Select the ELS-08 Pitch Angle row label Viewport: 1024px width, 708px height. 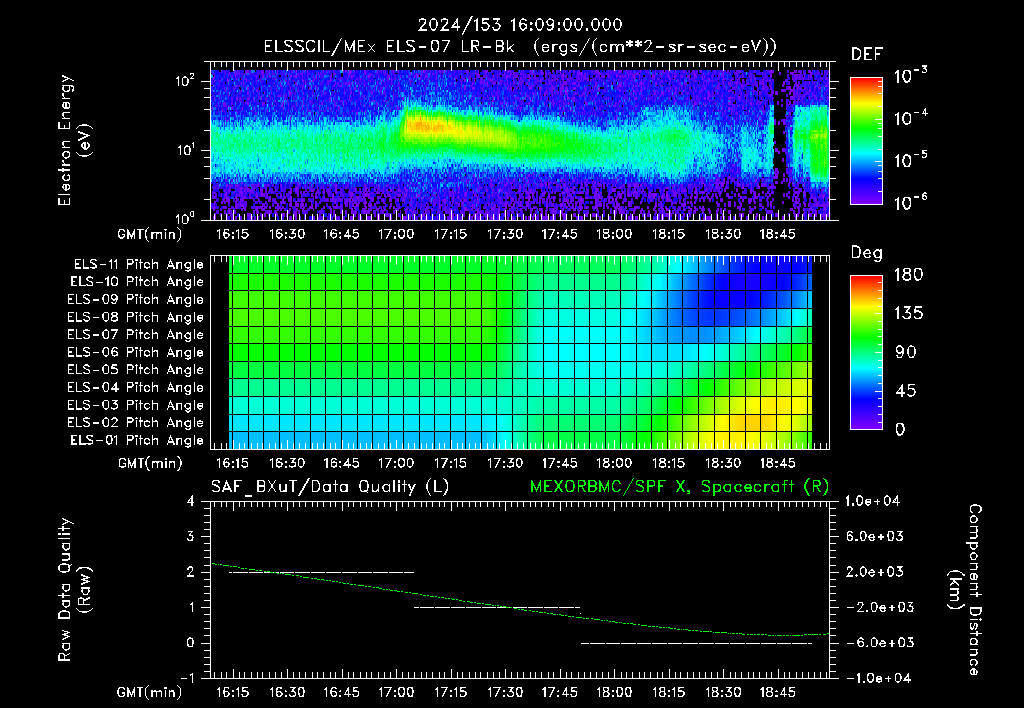[136, 317]
